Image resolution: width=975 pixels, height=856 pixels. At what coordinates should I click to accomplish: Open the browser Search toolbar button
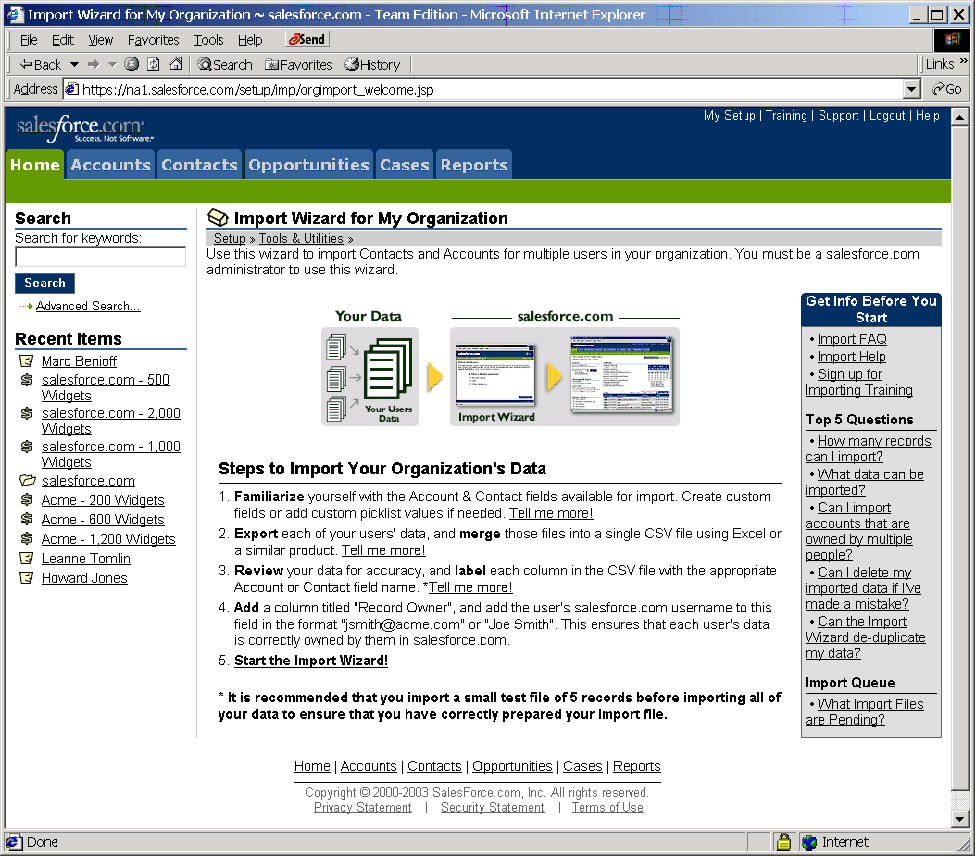[x=224, y=65]
